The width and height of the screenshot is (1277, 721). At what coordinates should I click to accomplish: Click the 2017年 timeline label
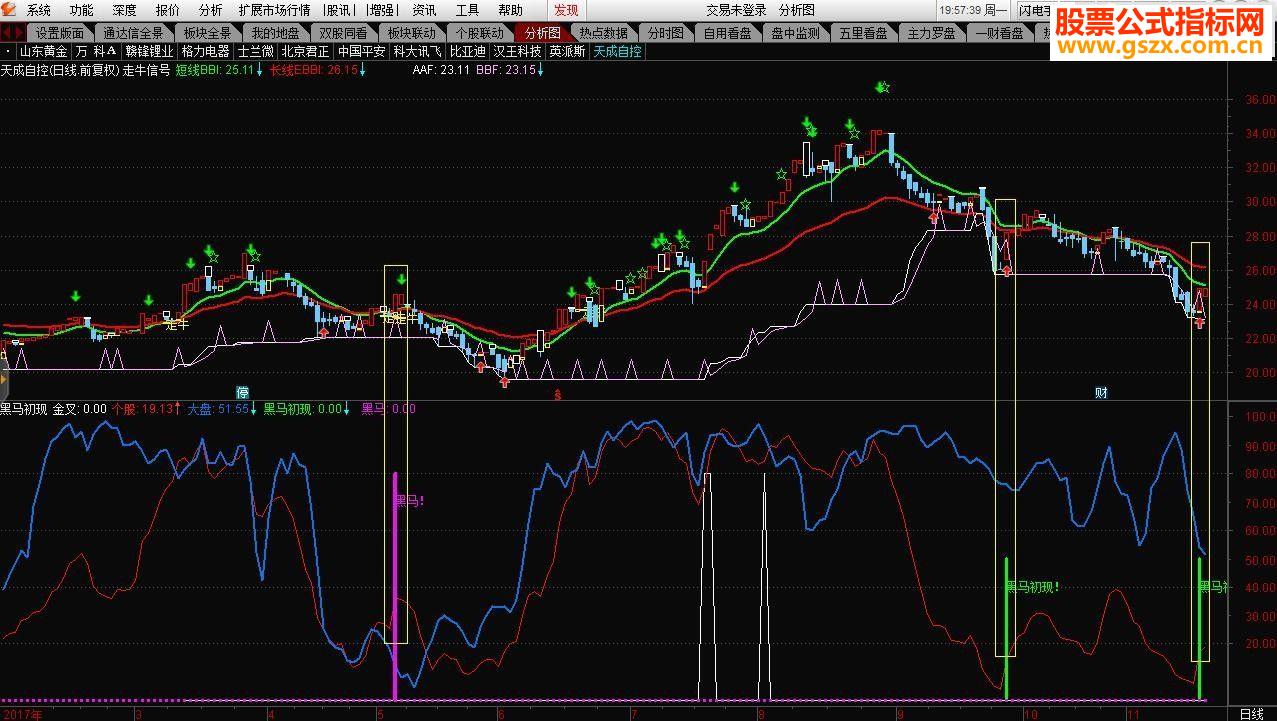click(21, 714)
